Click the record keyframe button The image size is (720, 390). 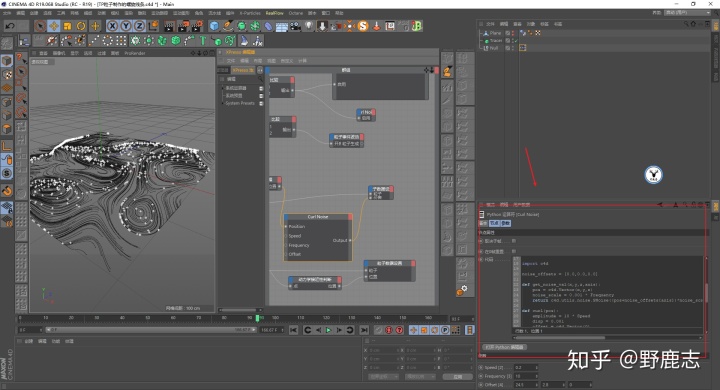(x=379, y=330)
